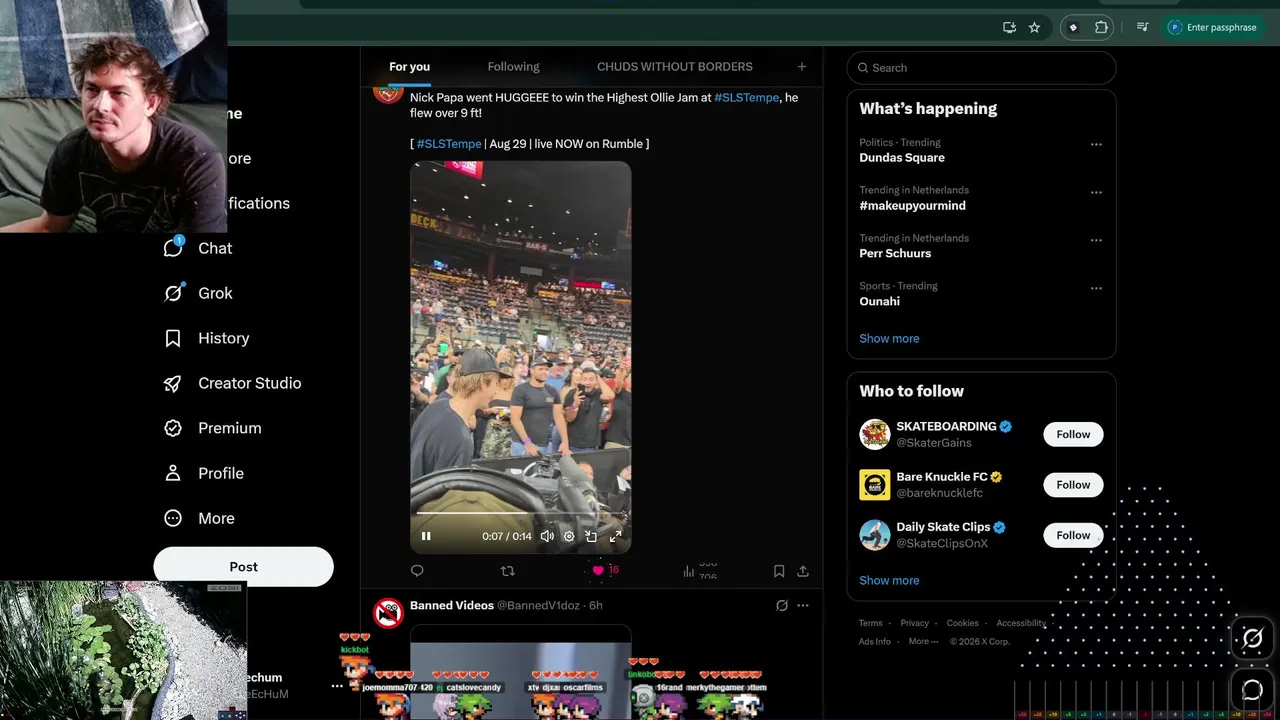The image size is (1280, 720).
Task: Open the browser extensions puzzle icon
Action: 1101,27
